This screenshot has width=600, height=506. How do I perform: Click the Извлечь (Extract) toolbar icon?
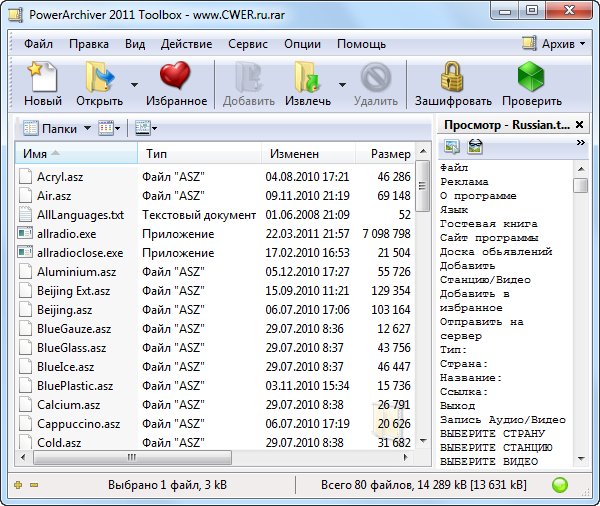[307, 77]
